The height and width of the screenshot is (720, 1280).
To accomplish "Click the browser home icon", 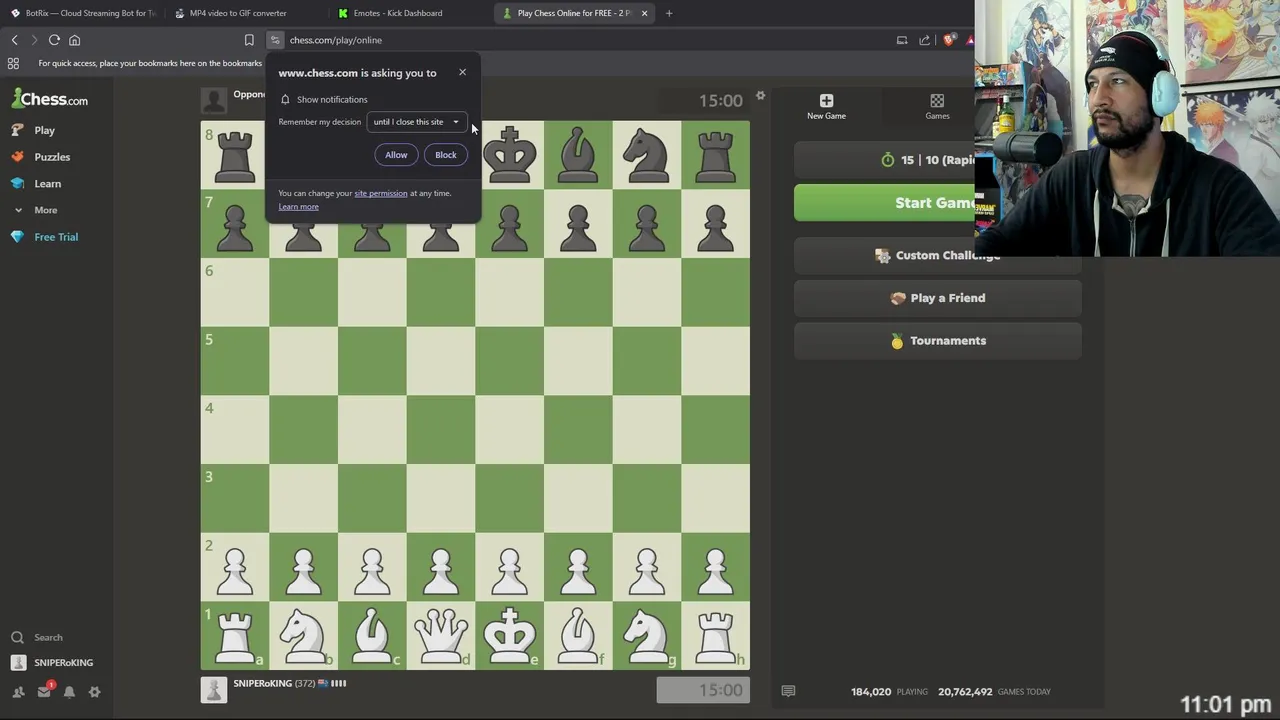I will pyautogui.click(x=74, y=40).
